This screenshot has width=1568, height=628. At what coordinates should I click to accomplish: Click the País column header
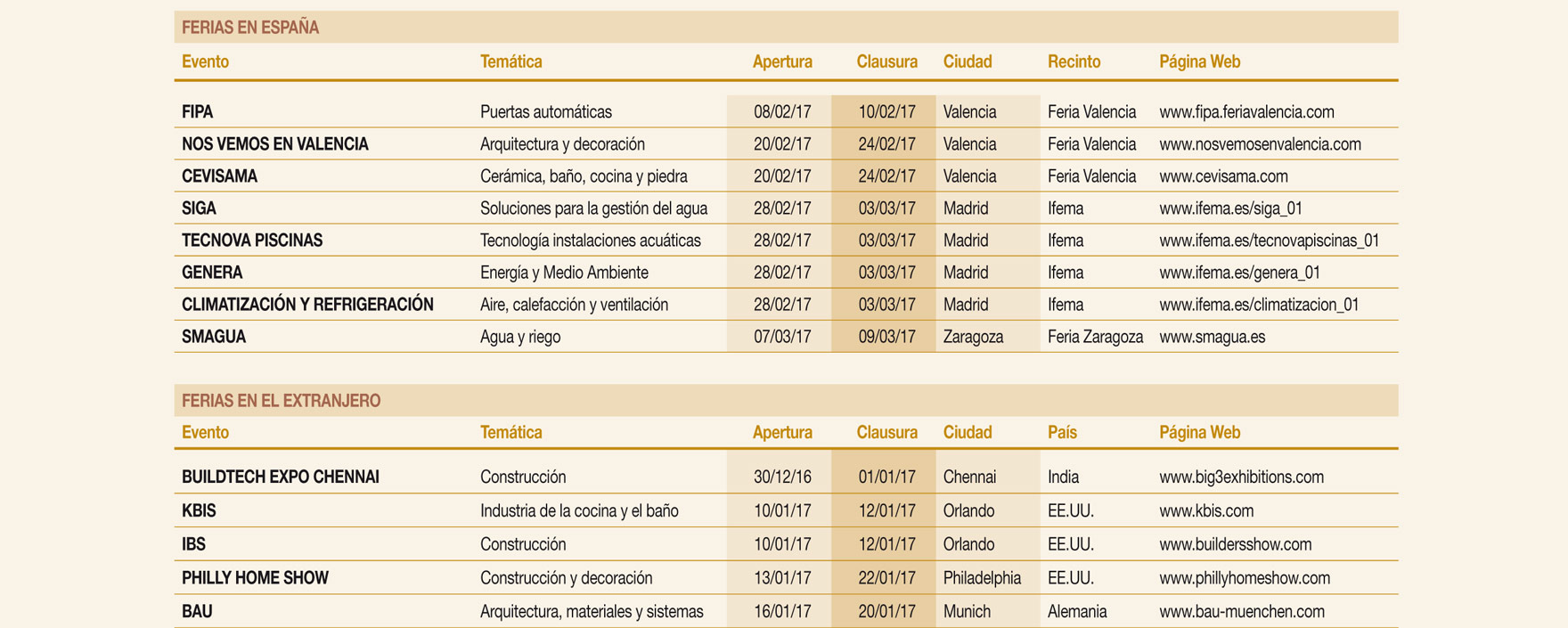click(x=1061, y=433)
